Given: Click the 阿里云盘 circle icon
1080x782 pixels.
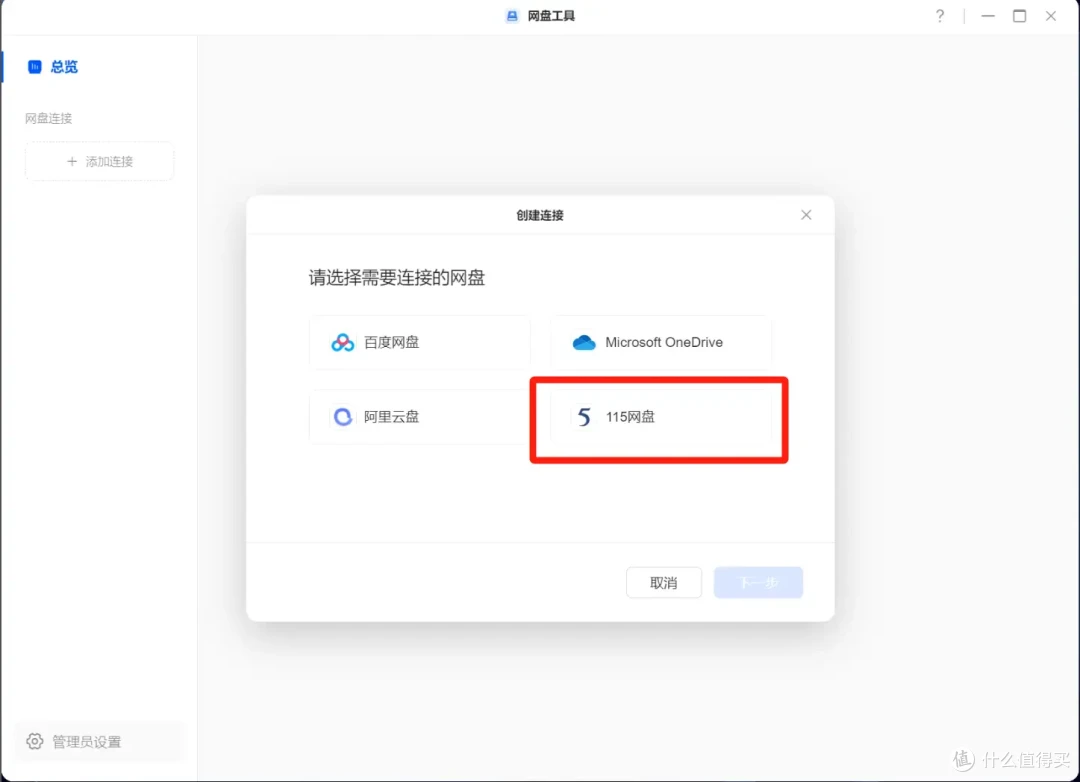Looking at the screenshot, I should [x=341, y=417].
